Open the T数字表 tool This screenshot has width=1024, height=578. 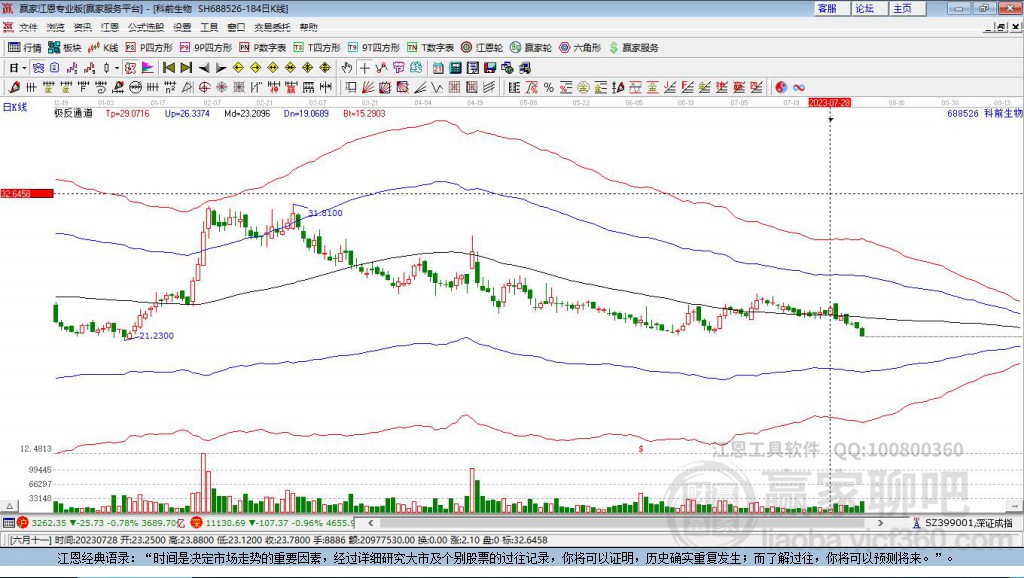click(430, 48)
